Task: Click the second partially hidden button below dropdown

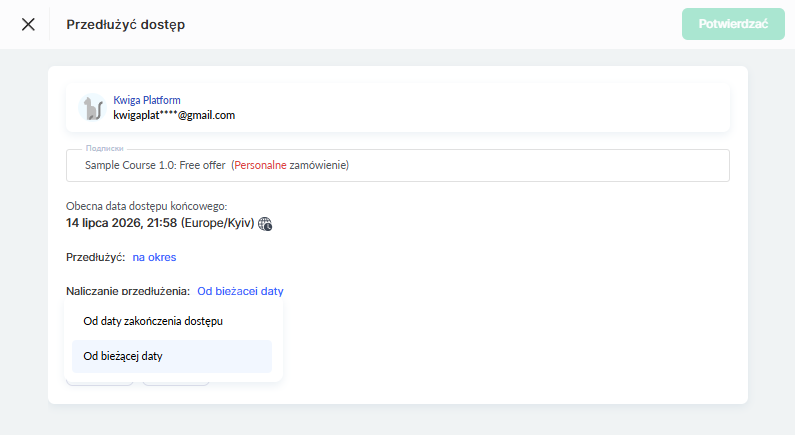Action: [x=176, y=383]
